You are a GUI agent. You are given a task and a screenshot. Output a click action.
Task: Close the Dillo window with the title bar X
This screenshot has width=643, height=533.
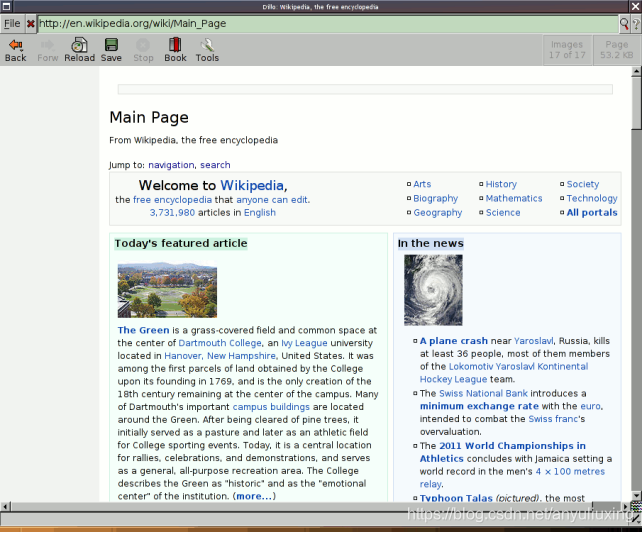(x=635, y=6)
